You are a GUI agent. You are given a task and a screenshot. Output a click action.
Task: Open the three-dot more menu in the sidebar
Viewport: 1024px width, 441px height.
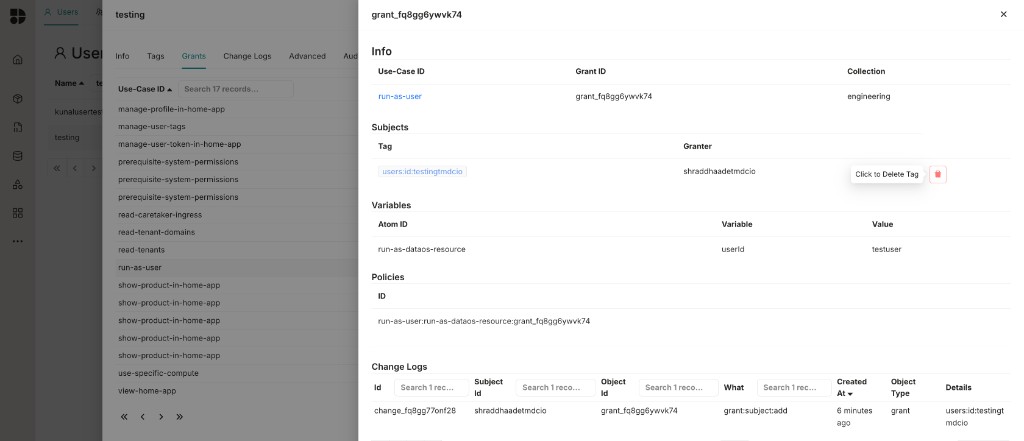click(x=18, y=241)
